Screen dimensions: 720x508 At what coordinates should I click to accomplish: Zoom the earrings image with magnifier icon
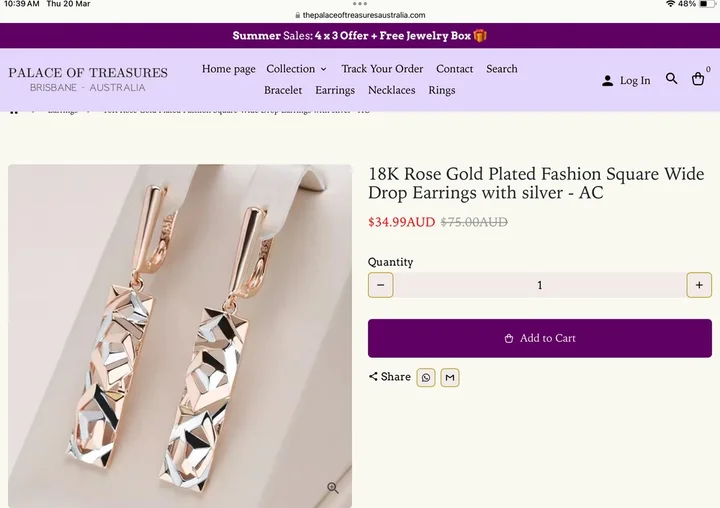tap(333, 488)
